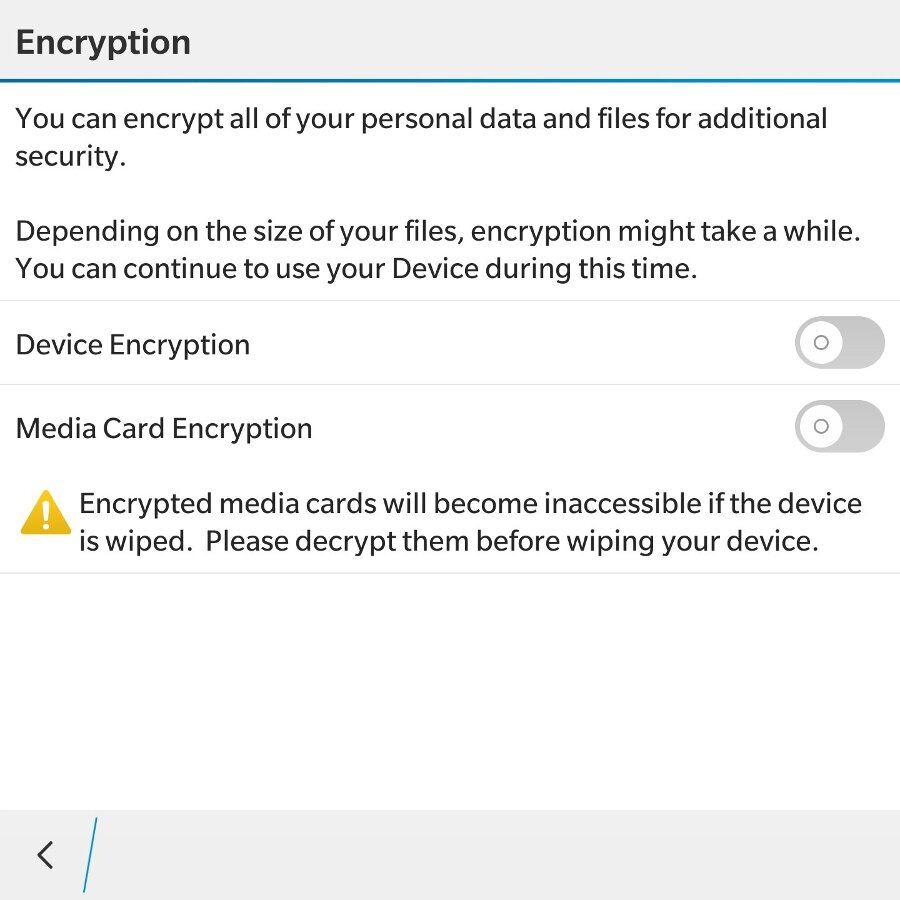Click the blue diagonal divider beside back arrow
The height and width of the screenshot is (900, 900).
90,855
